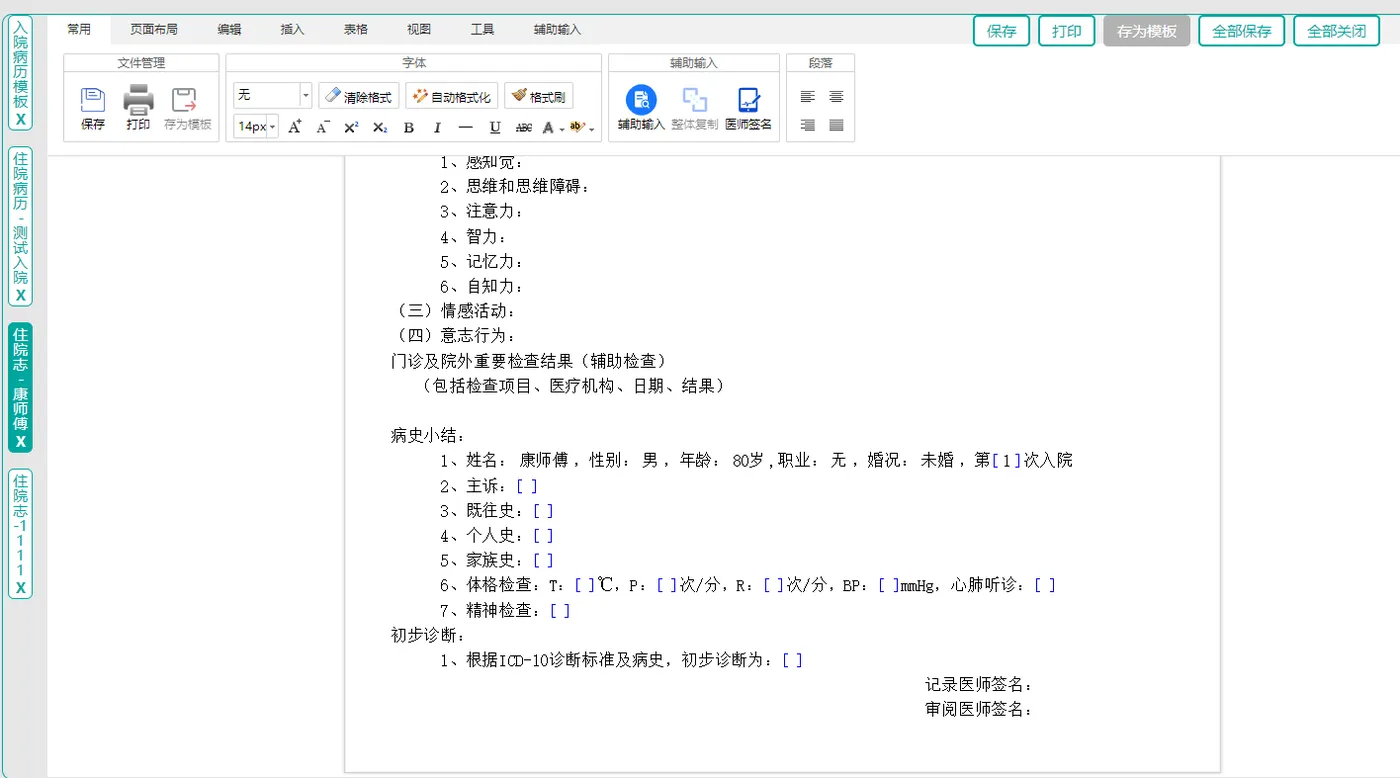Apply superscript X² formatting
Screen dimensions: 1400x778
pyautogui.click(x=351, y=127)
